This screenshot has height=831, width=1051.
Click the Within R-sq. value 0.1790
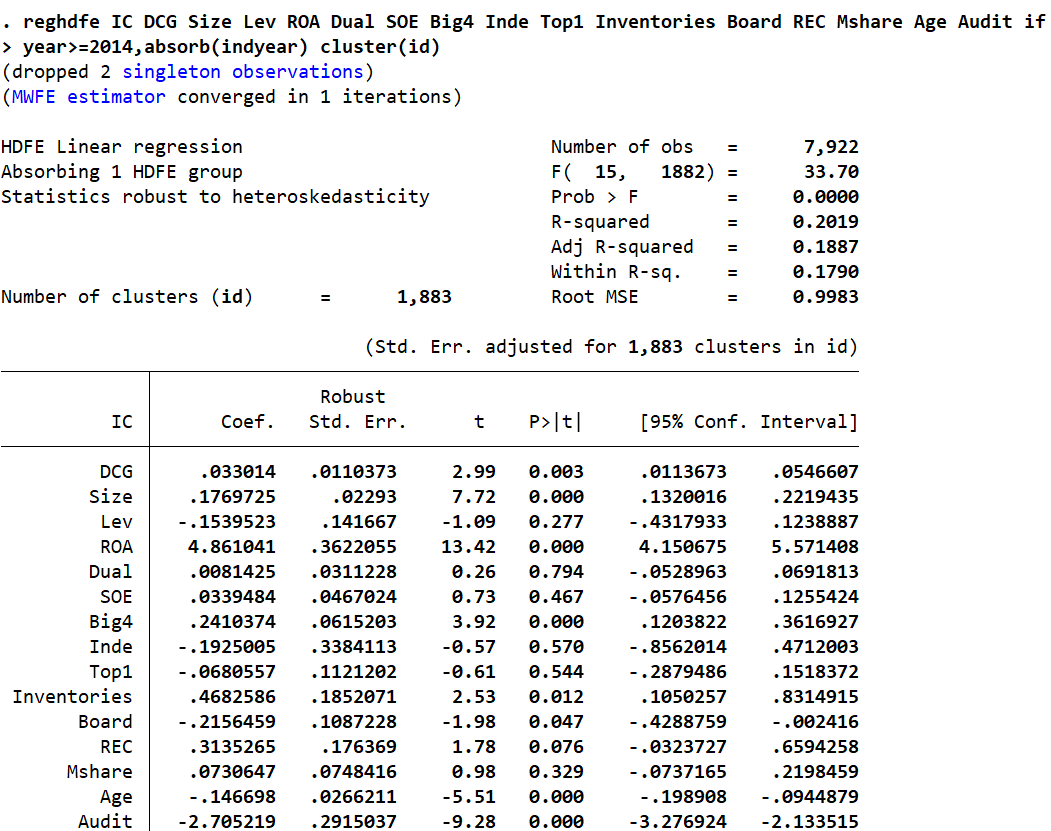[825, 272]
